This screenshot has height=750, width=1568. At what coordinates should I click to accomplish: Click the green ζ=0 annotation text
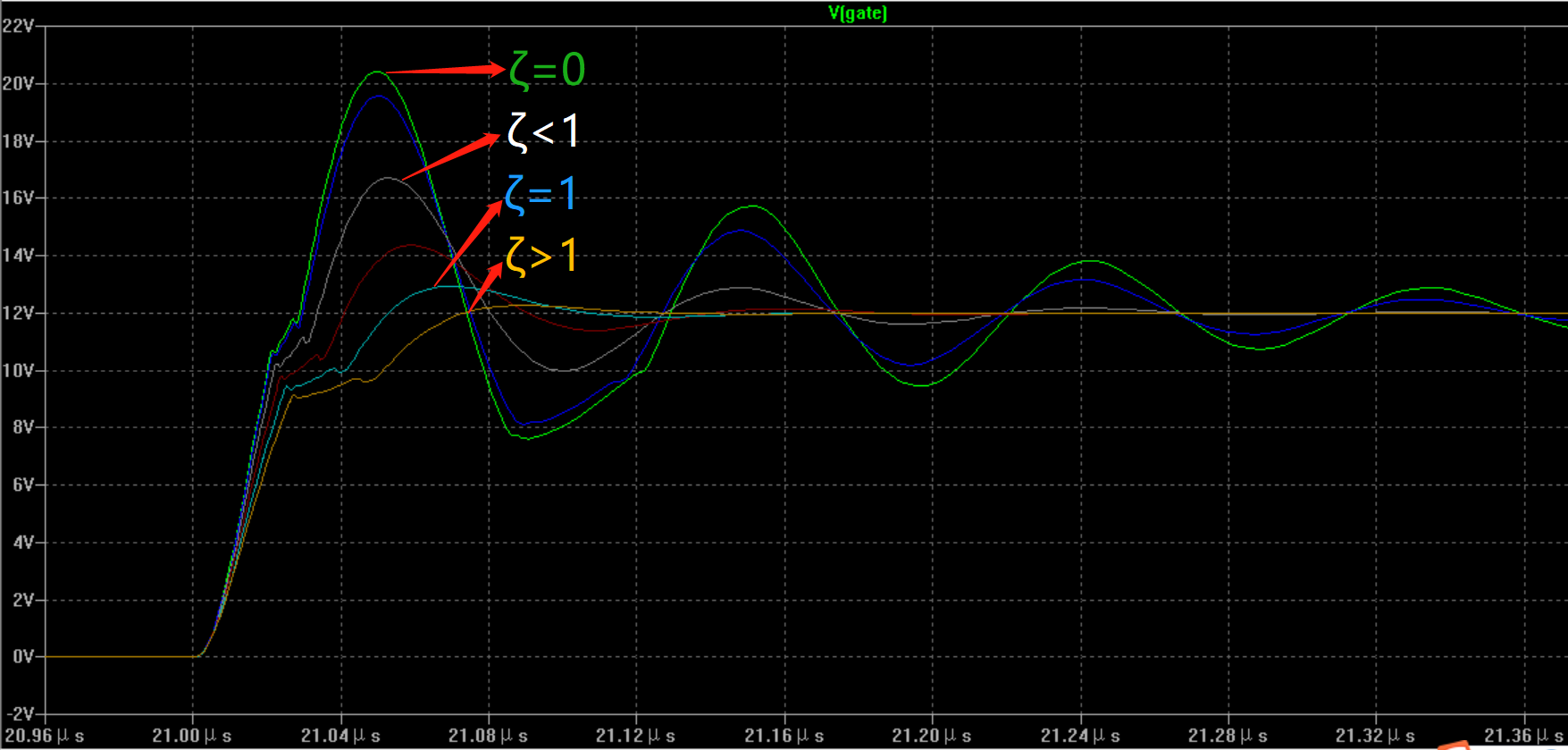(x=547, y=70)
